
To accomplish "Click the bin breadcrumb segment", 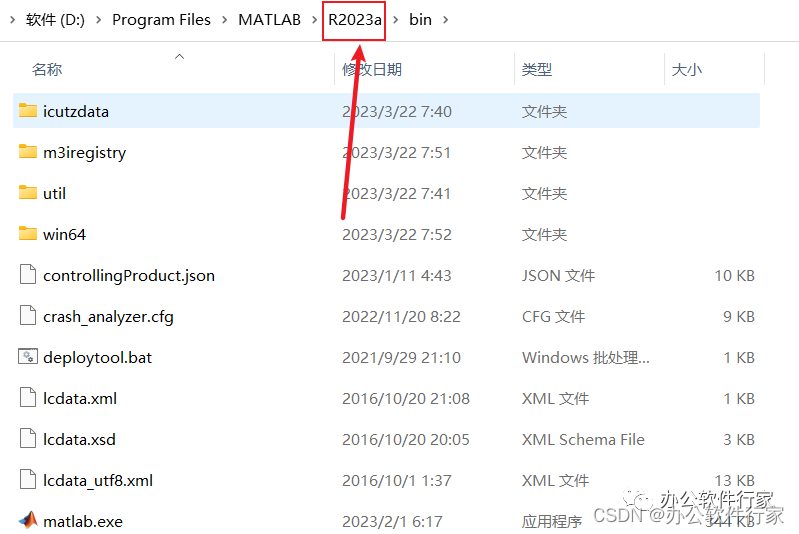I will pos(420,19).
